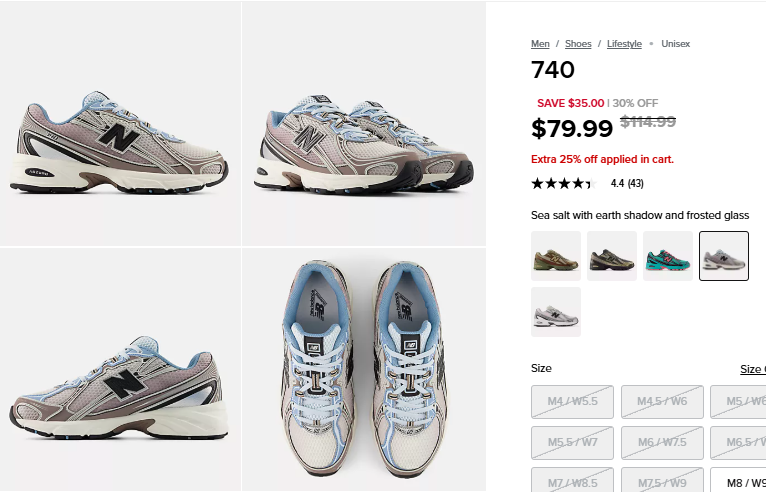Pick the teal and red colorway
The width and height of the screenshot is (766, 492).
coord(668,256)
